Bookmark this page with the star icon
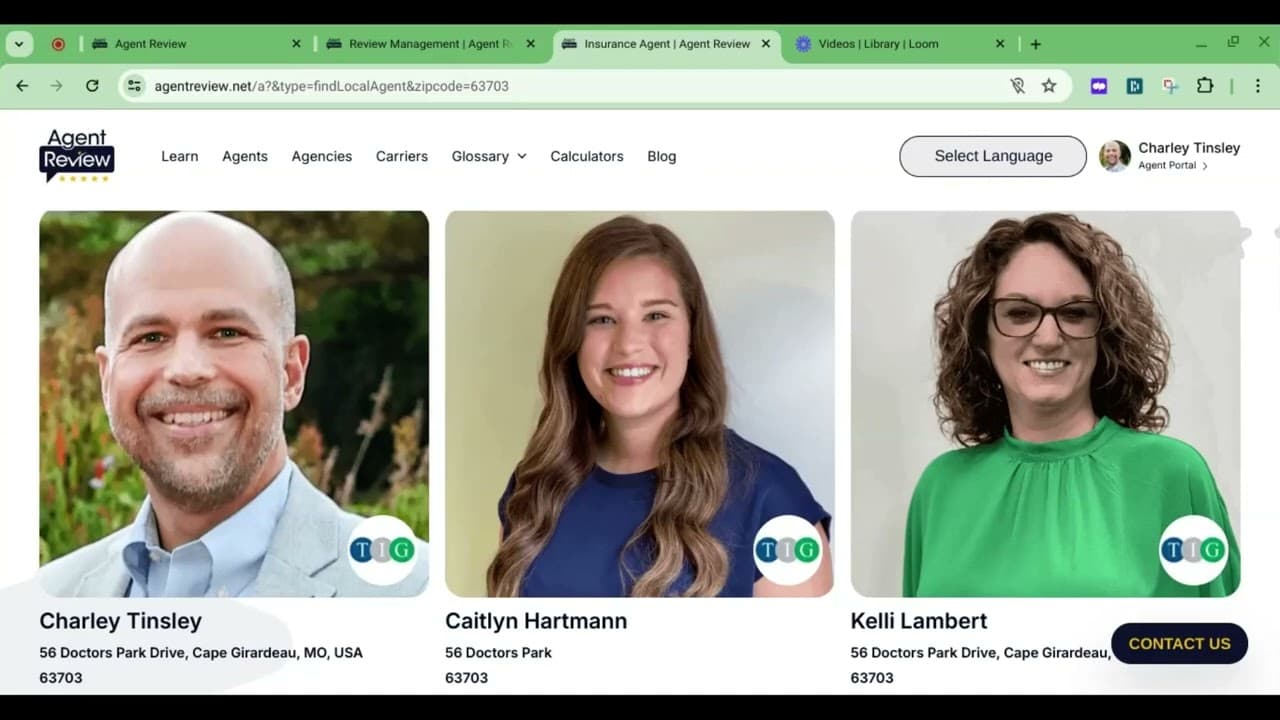The image size is (1280, 720). click(x=1048, y=86)
